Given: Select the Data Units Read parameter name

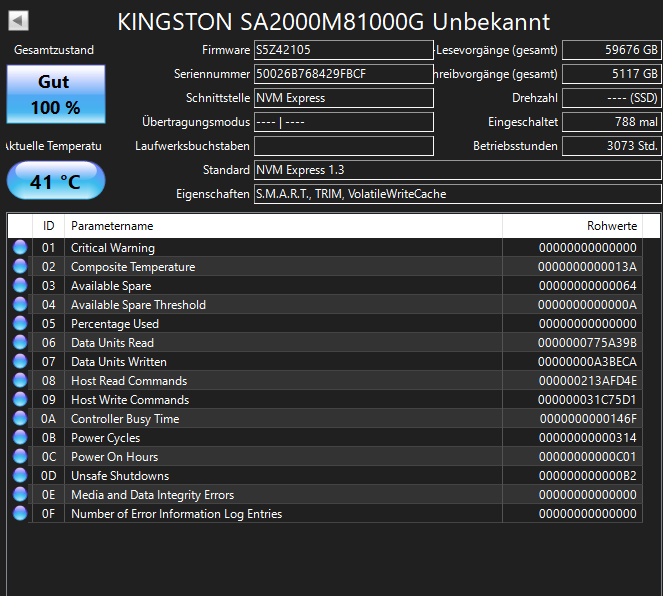Looking at the screenshot, I should point(112,343).
